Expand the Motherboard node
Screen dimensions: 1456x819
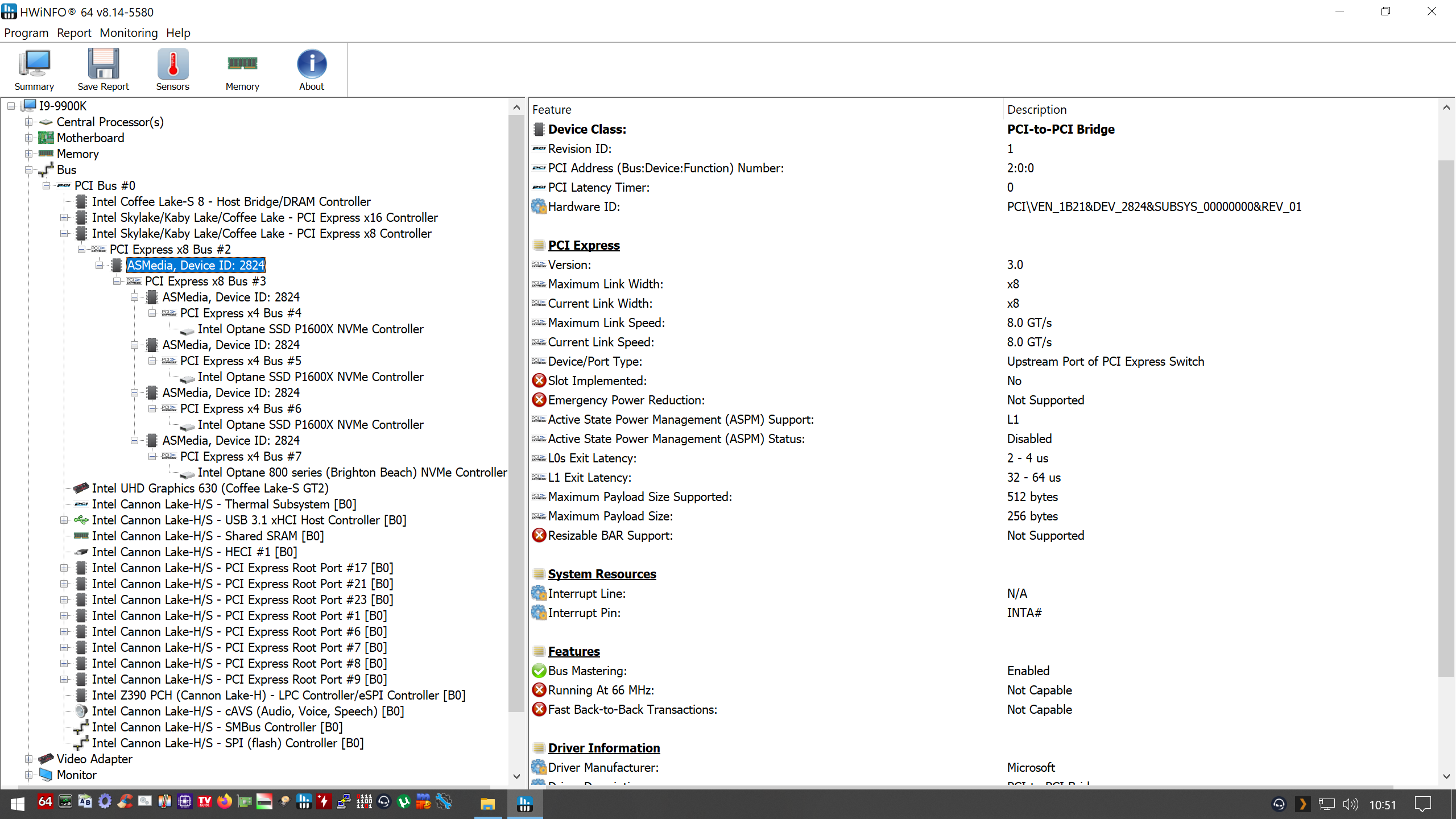coord(28,138)
